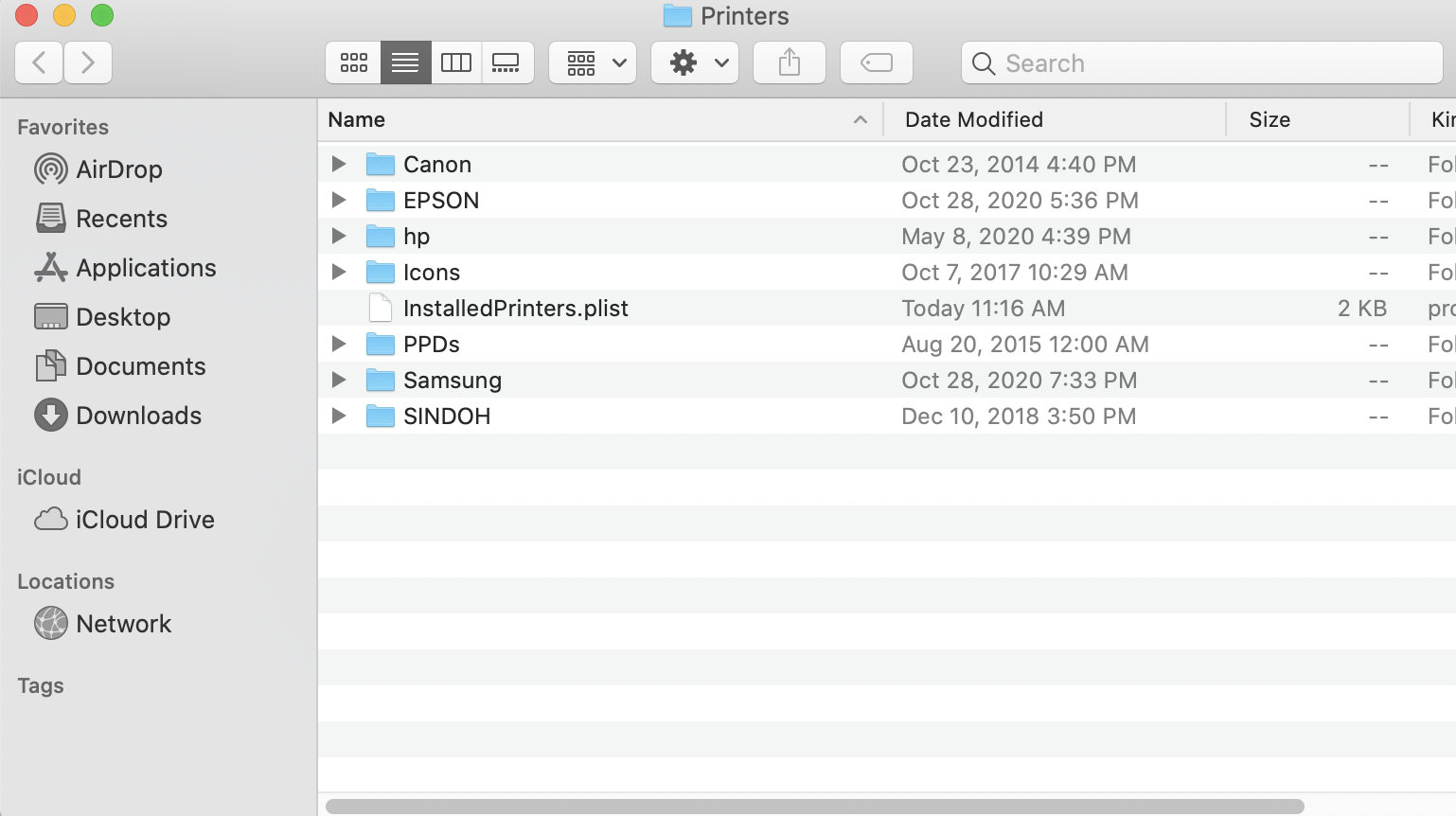Click the Network globe icon

pyautogui.click(x=51, y=624)
